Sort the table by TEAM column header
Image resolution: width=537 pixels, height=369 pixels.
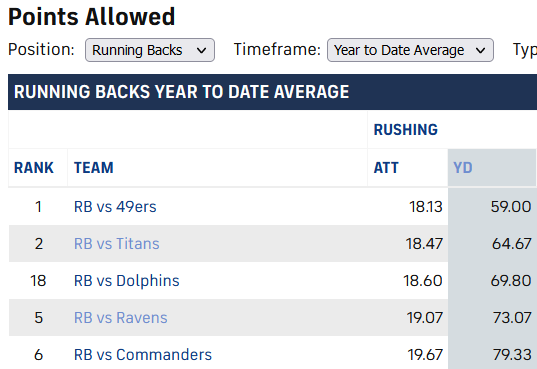[93, 168]
